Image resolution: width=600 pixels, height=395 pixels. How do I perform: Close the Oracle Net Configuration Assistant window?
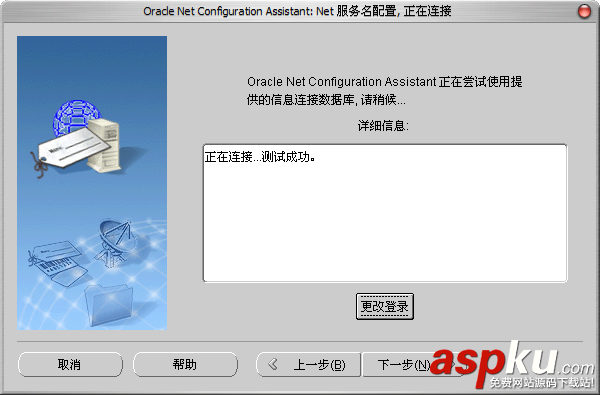click(584, 11)
